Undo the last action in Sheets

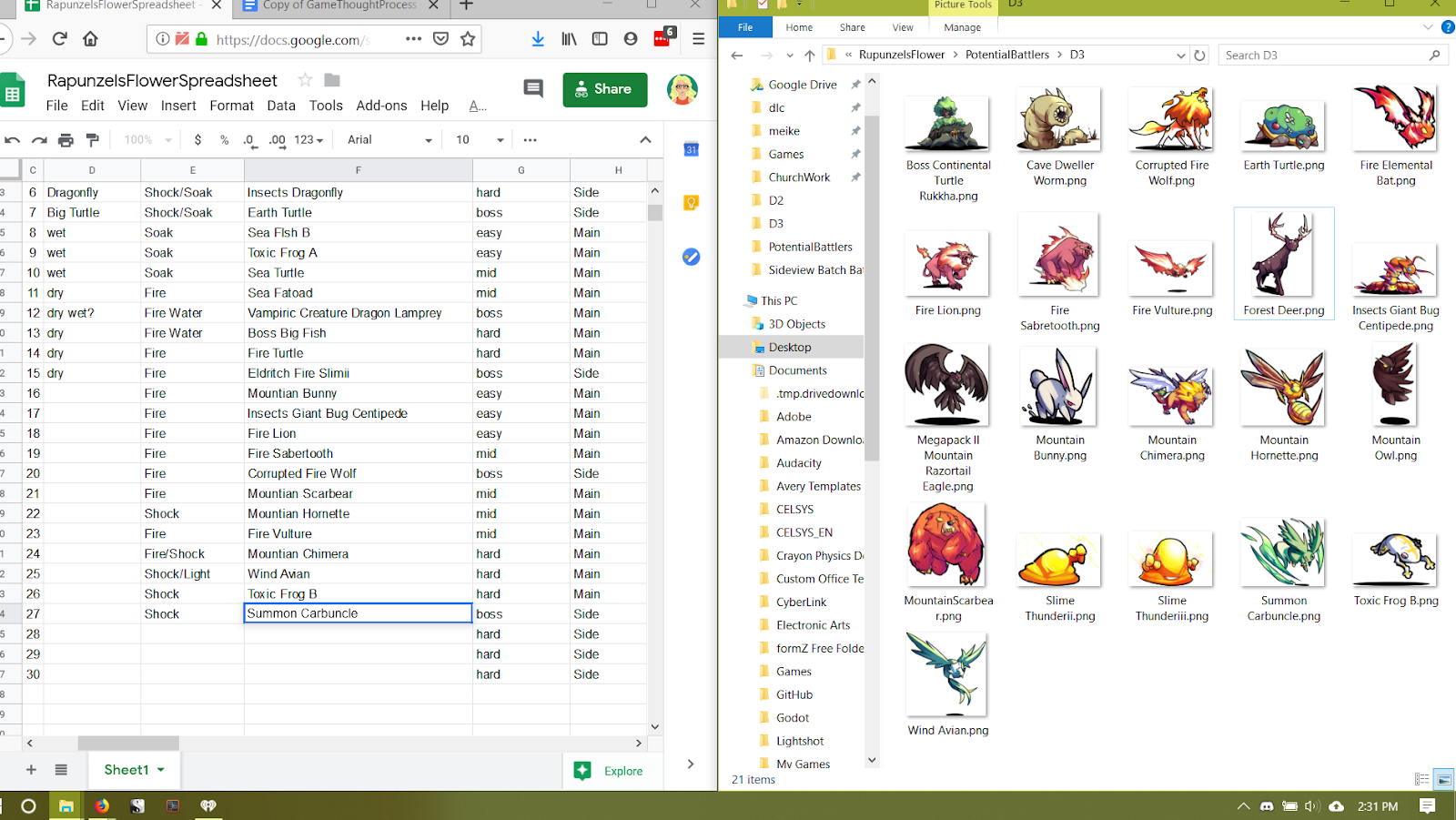[x=13, y=140]
